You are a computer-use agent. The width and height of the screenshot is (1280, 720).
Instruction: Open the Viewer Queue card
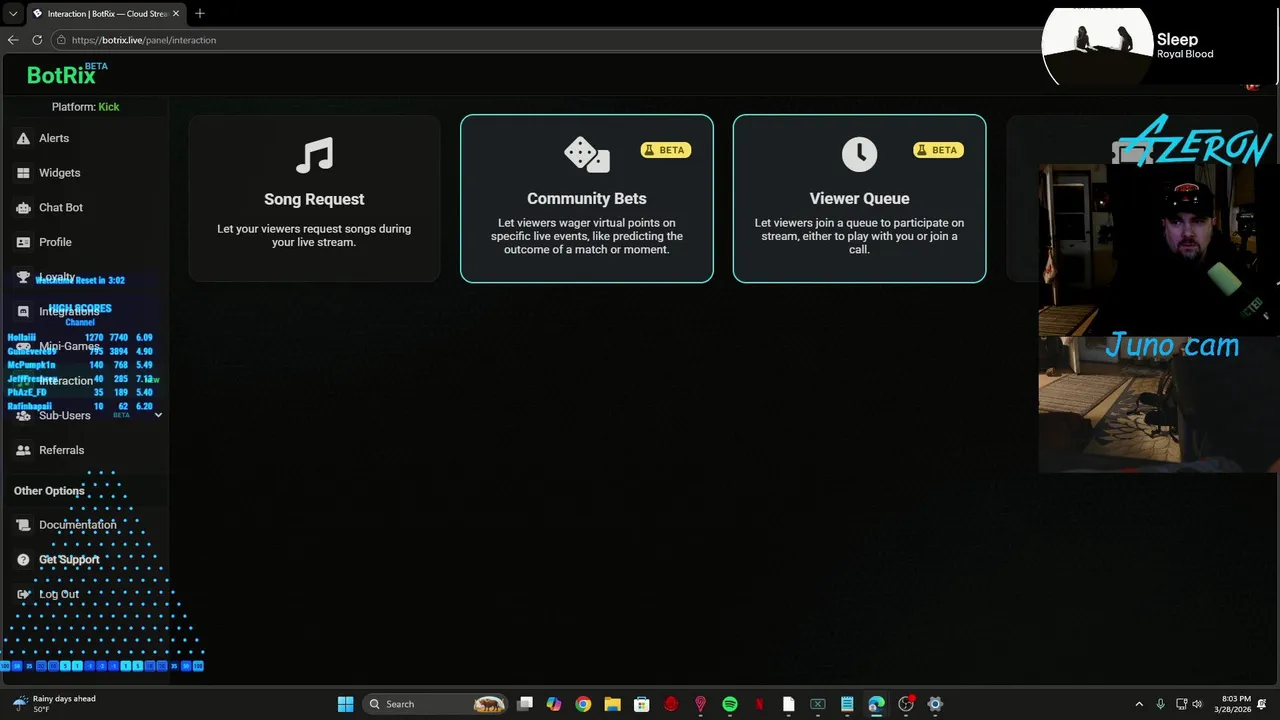[x=859, y=198]
